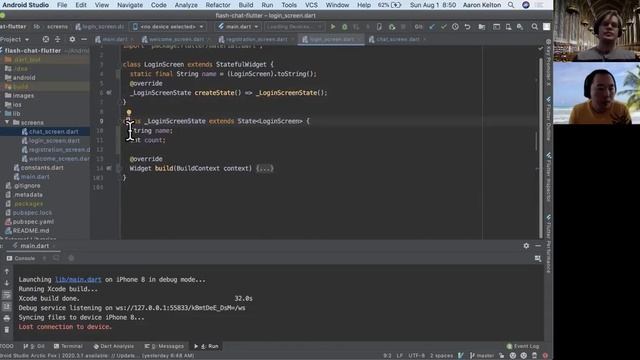
Task: Toggle scroll-to-end in Run console
Action: pyautogui.click(x=7, y=306)
